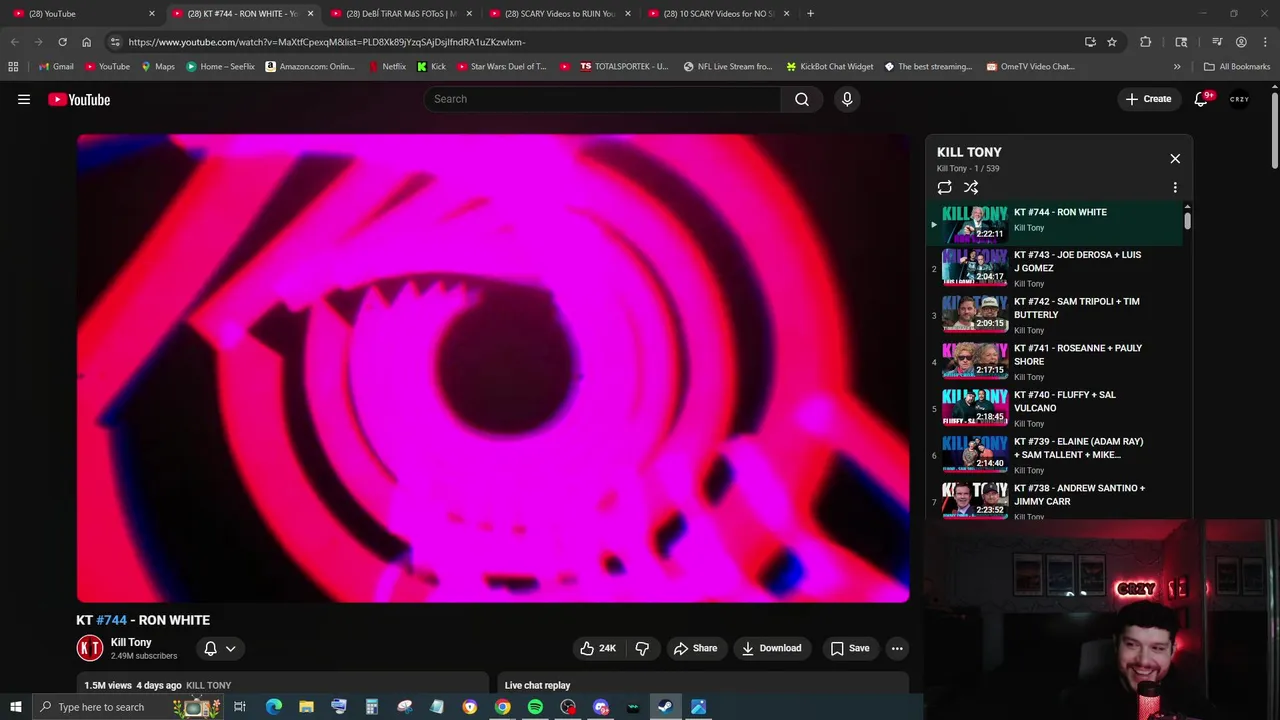Select KT #739 - Elaine (Adam Ray) video

[x=1054, y=455]
